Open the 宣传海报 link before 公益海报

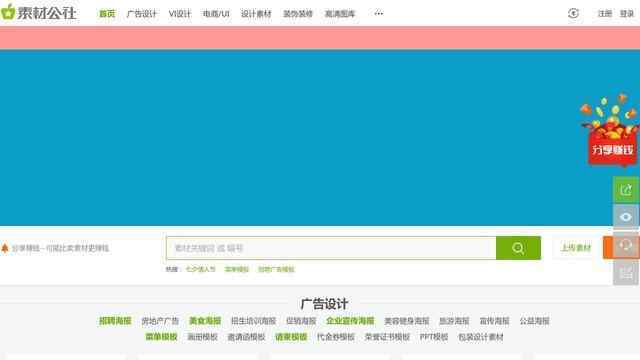click(x=494, y=321)
